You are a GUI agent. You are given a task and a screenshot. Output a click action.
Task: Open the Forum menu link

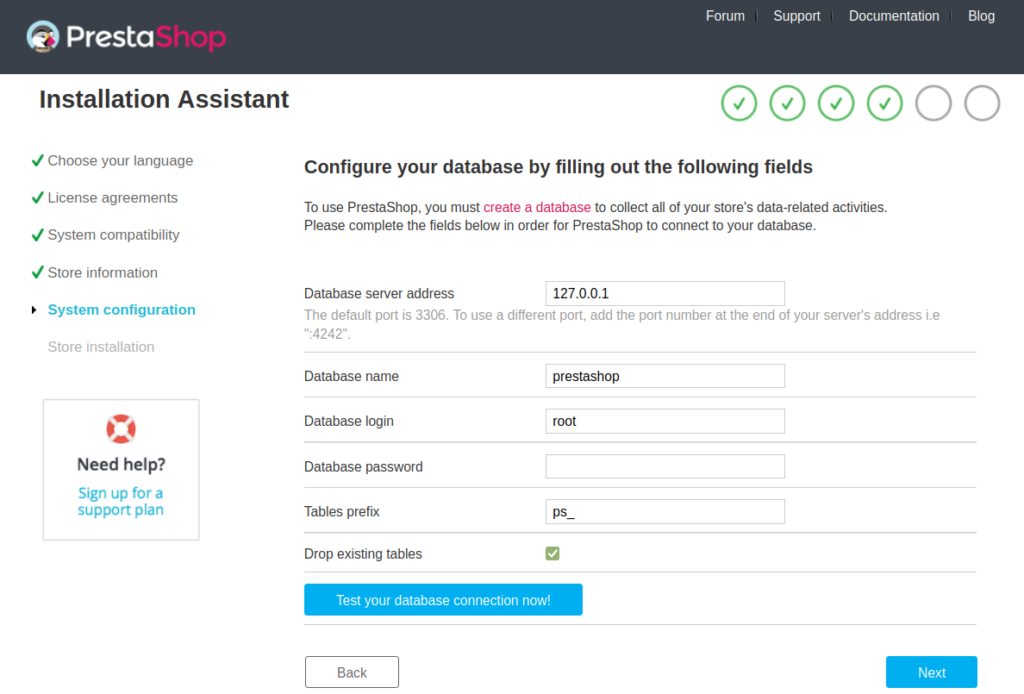[x=725, y=16]
